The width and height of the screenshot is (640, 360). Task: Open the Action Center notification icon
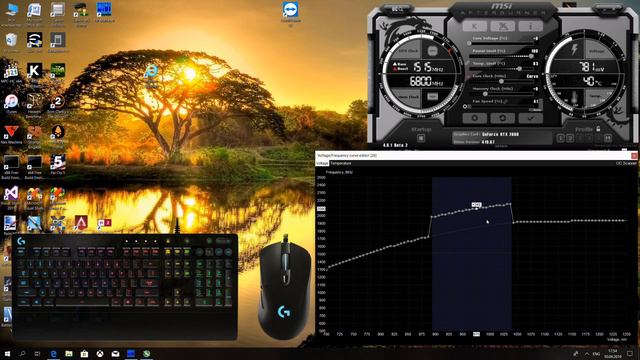tap(630, 353)
